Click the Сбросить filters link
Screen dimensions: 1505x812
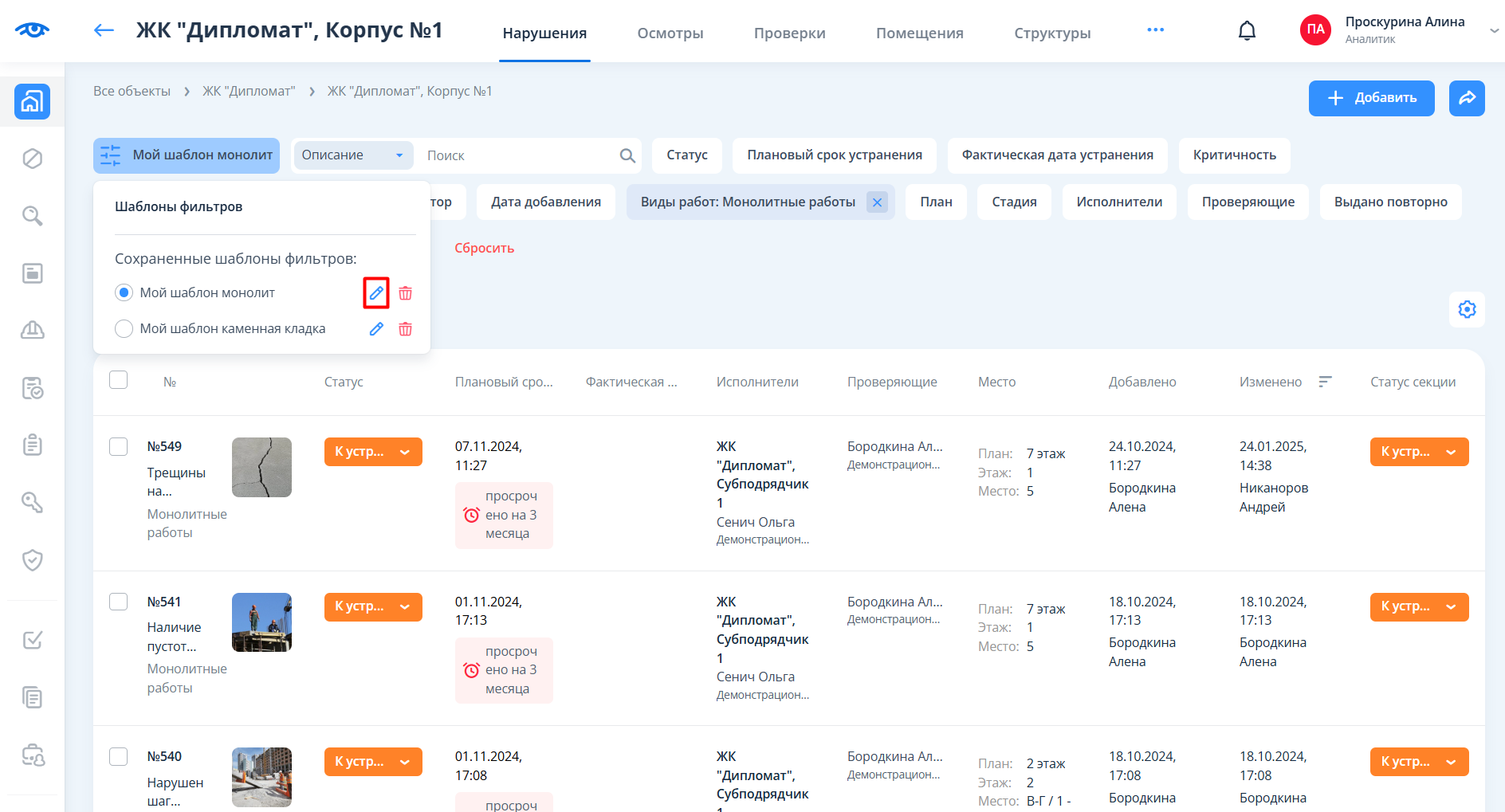pos(484,248)
